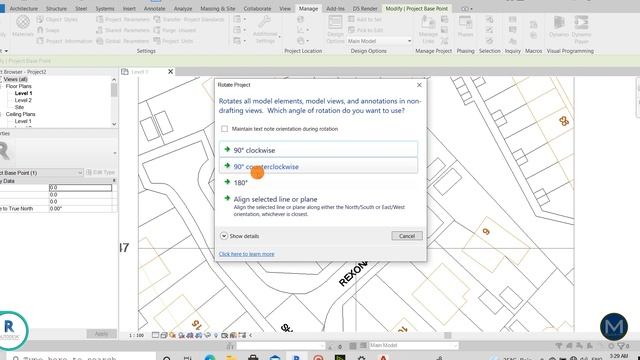Image resolution: width=640 pixels, height=360 pixels.
Task: Open Shared Parameters
Action: coord(123,30)
